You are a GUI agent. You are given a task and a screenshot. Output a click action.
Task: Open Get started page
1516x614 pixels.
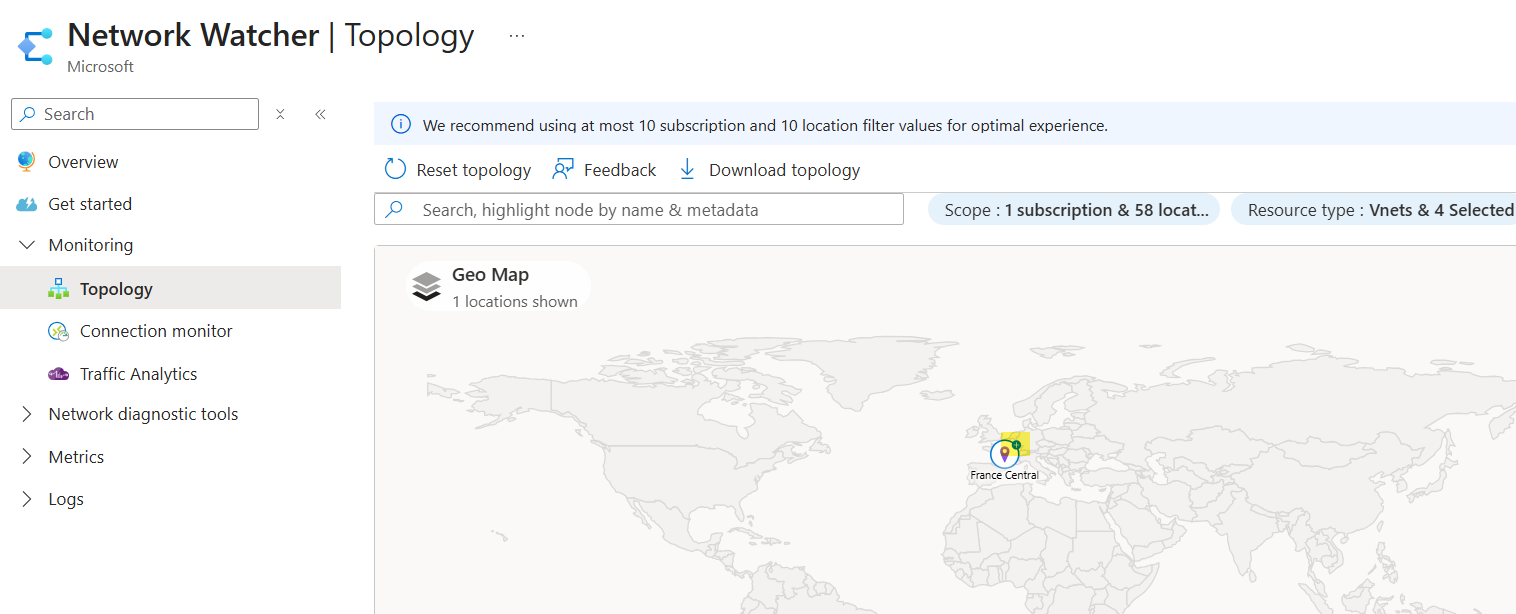click(x=90, y=204)
